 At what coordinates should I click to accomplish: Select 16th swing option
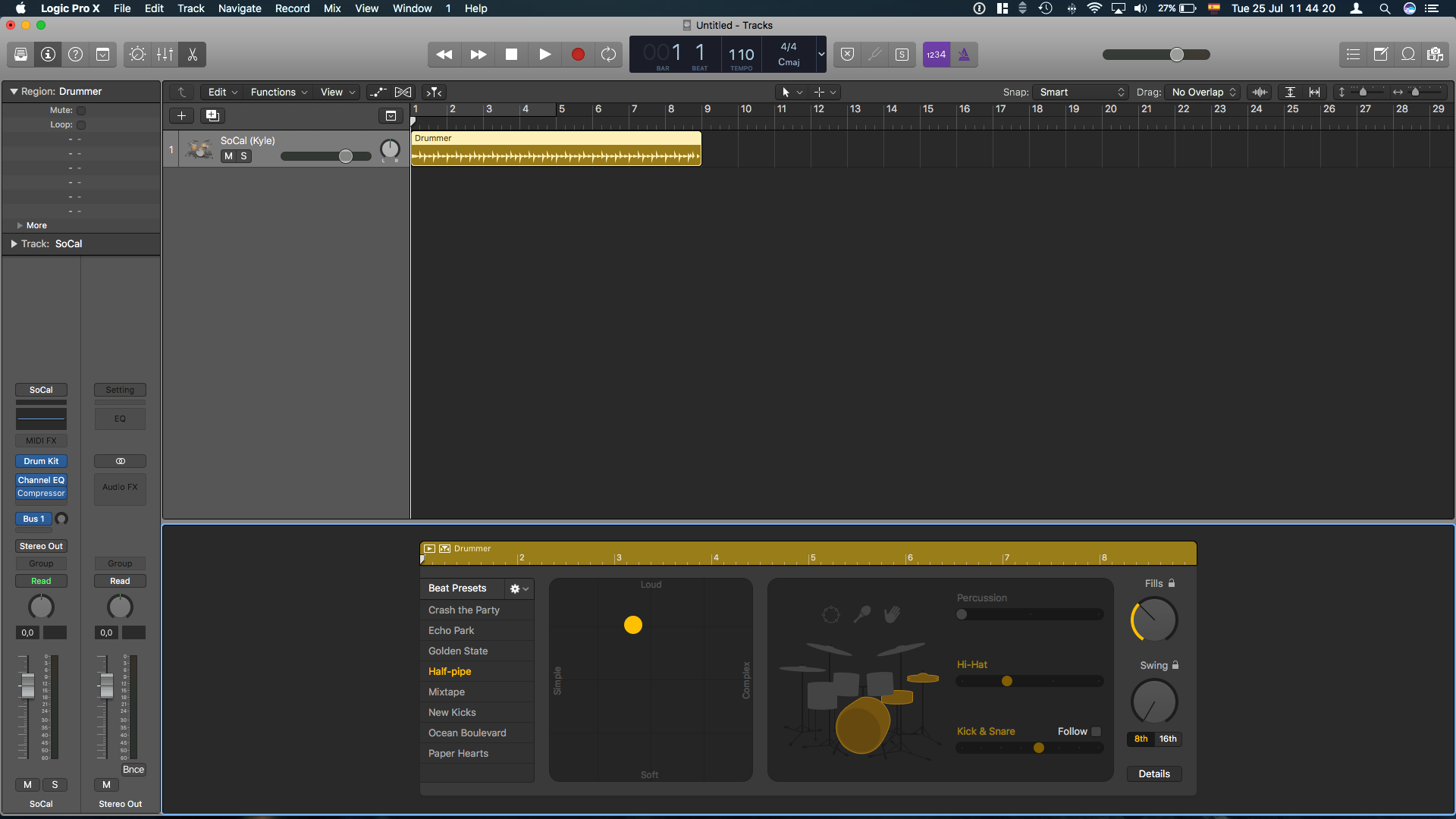coord(1168,739)
